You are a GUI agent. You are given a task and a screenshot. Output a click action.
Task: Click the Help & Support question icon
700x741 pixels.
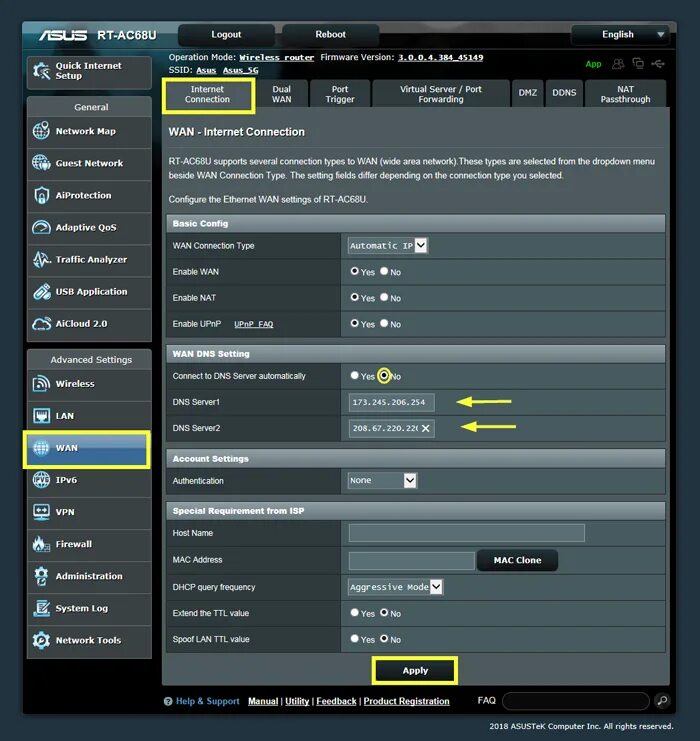(x=168, y=701)
